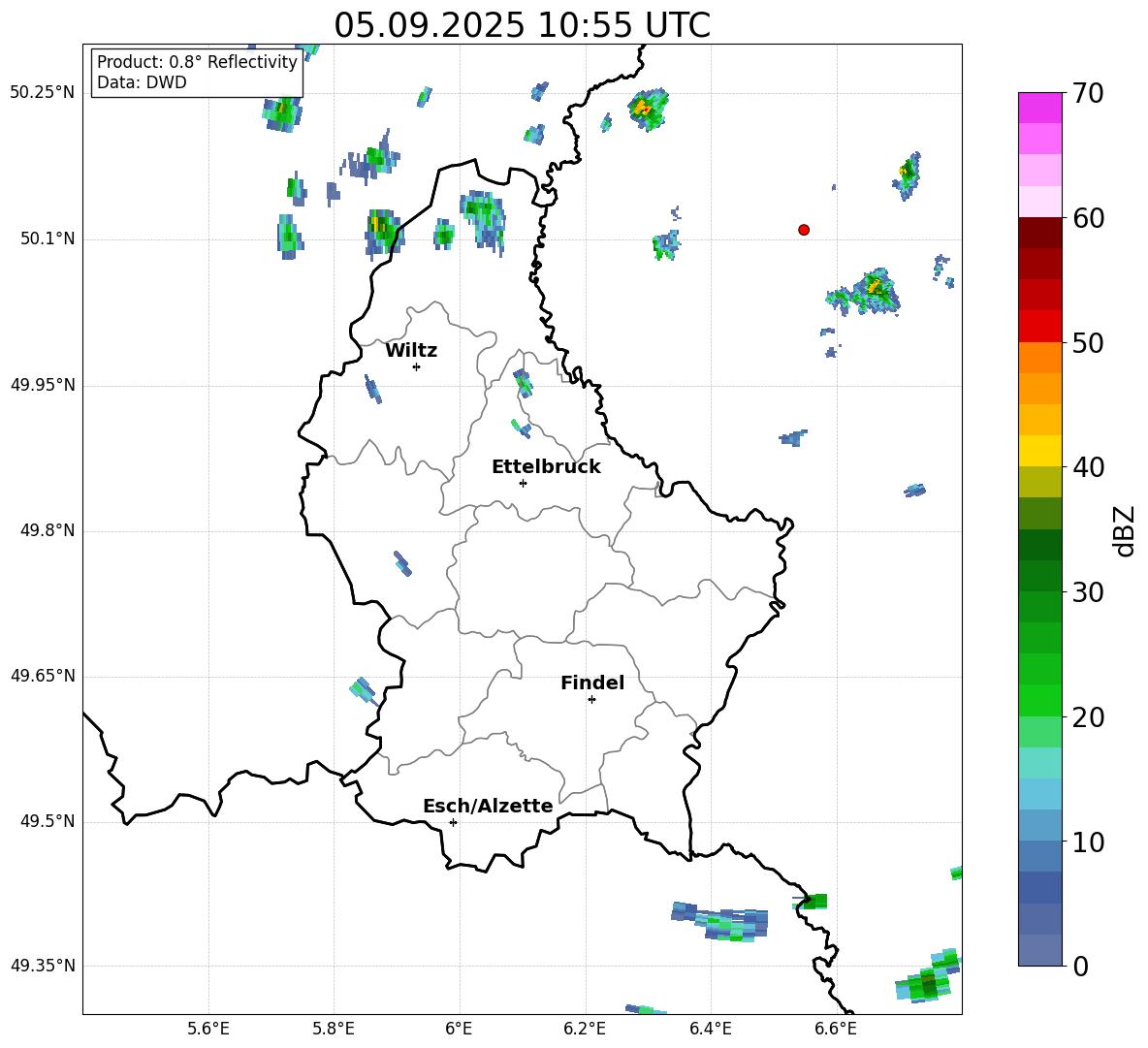1148x1048 pixels.
Task: Click the Ettelbruck station cross marker
Action: point(523,483)
